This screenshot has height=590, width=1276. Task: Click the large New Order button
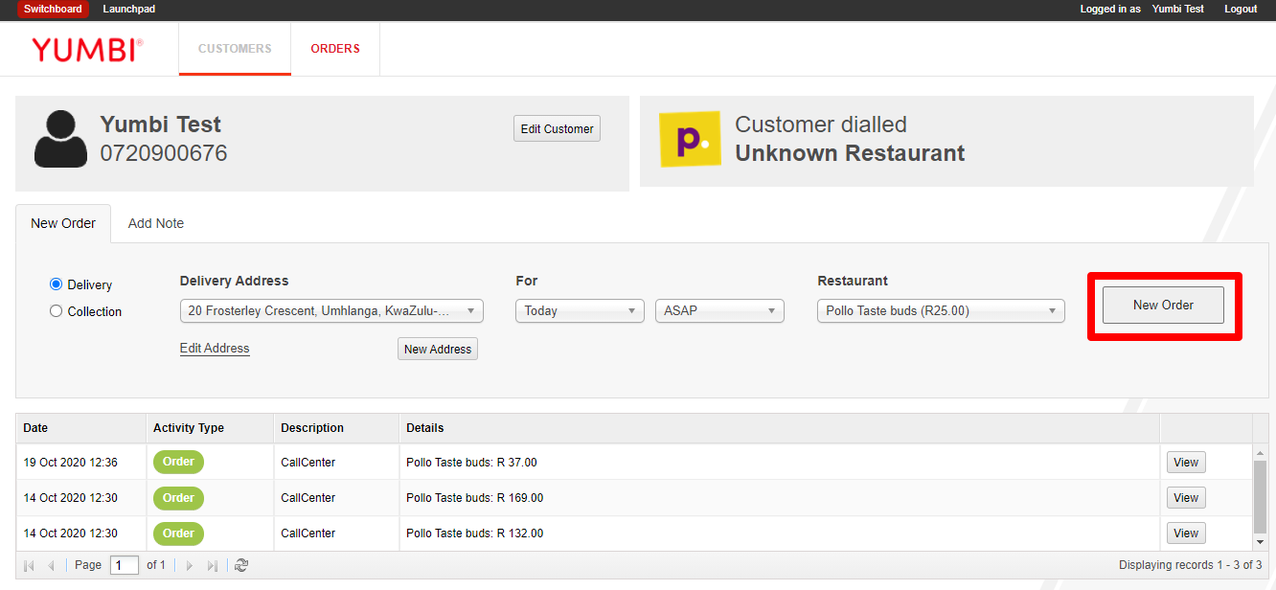point(1163,305)
